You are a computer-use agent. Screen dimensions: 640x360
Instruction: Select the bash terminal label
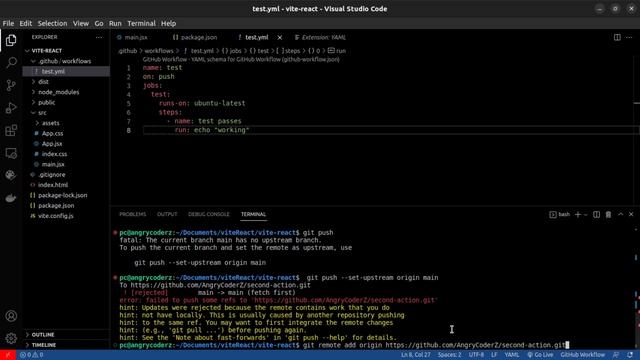pos(560,214)
